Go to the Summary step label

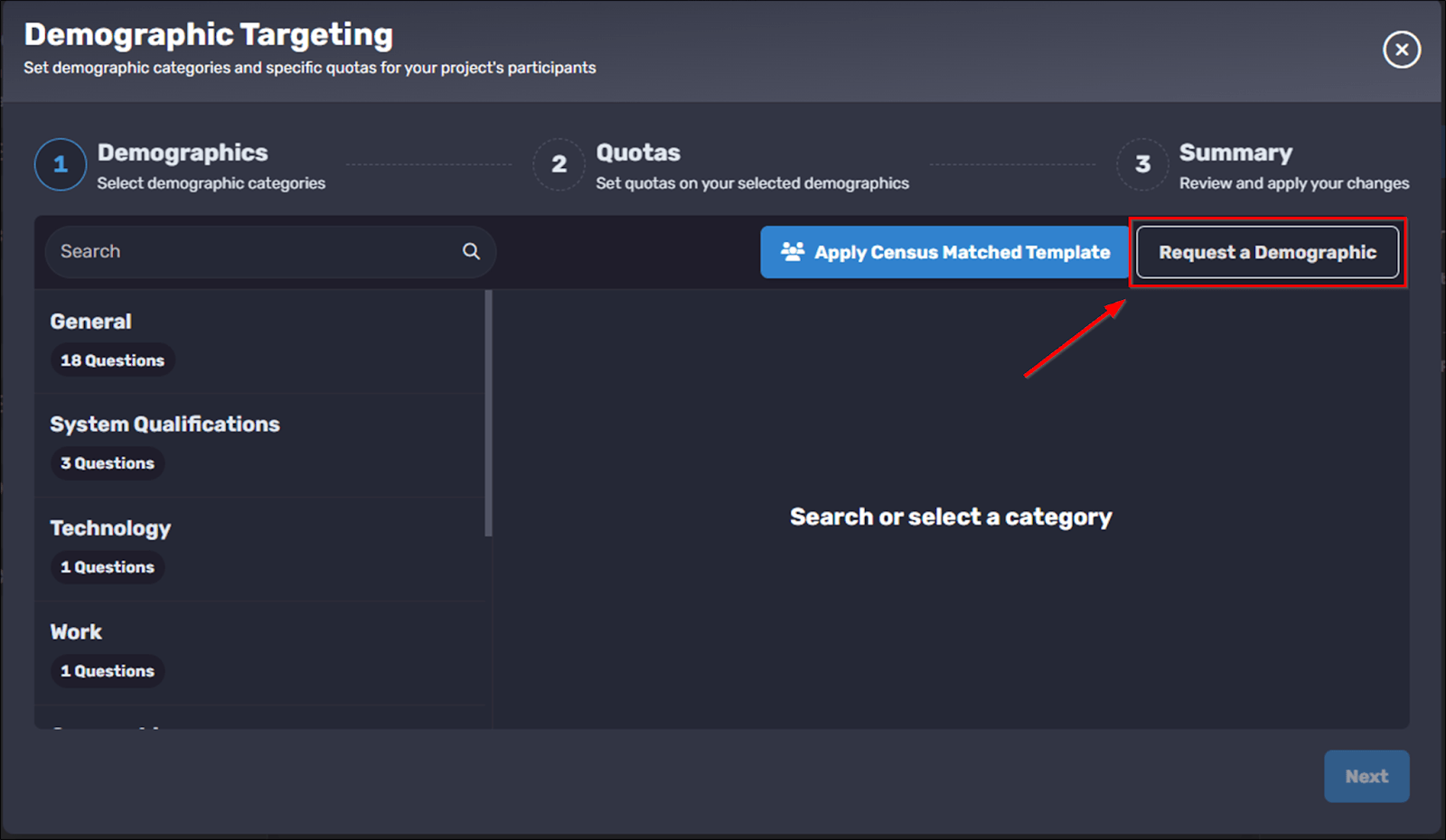pos(1235,153)
